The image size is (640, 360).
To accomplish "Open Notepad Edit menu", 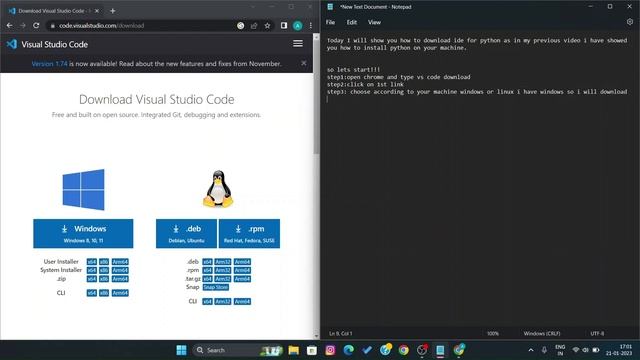I will (351, 22).
